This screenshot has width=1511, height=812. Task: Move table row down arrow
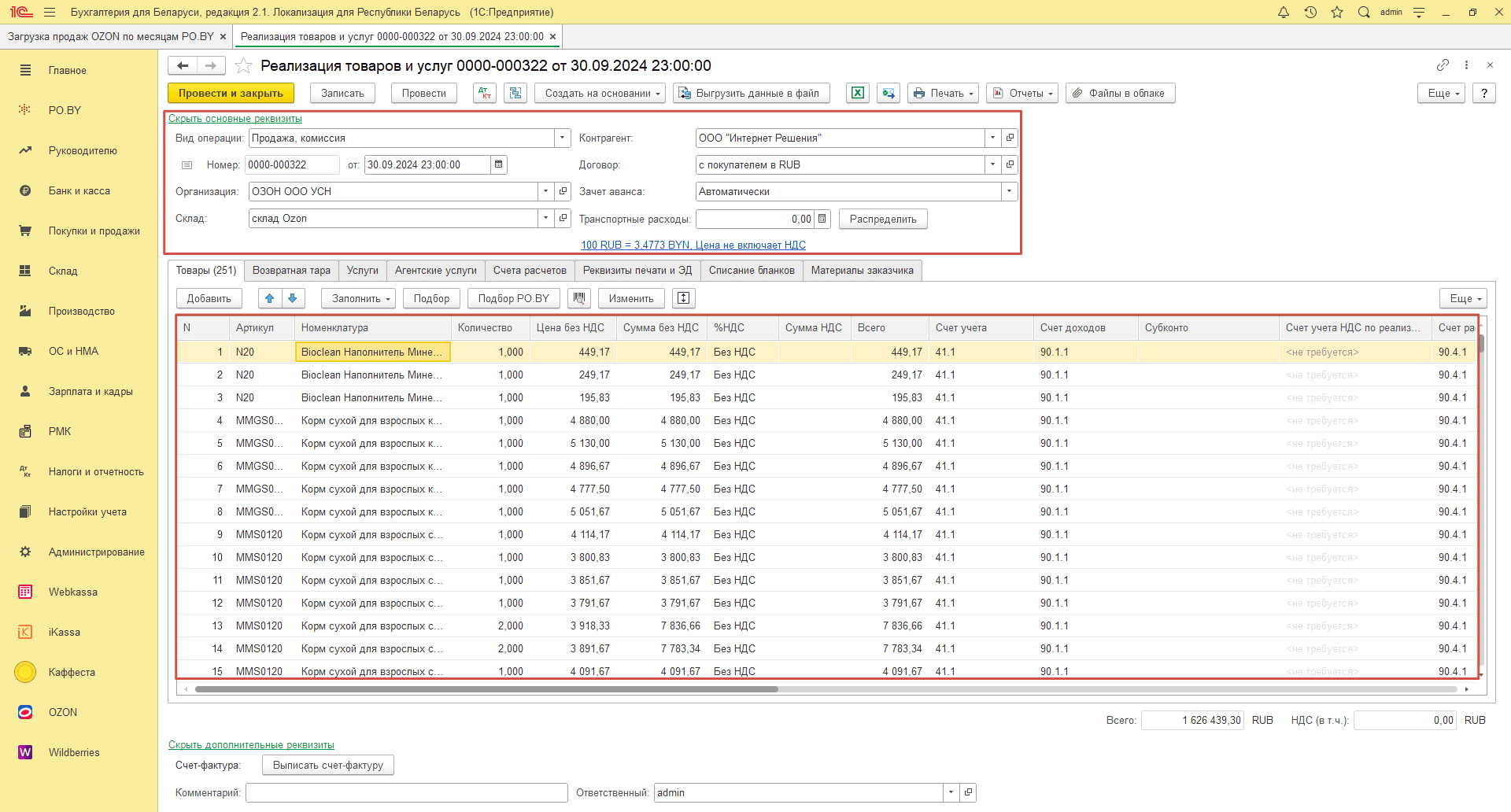point(293,298)
